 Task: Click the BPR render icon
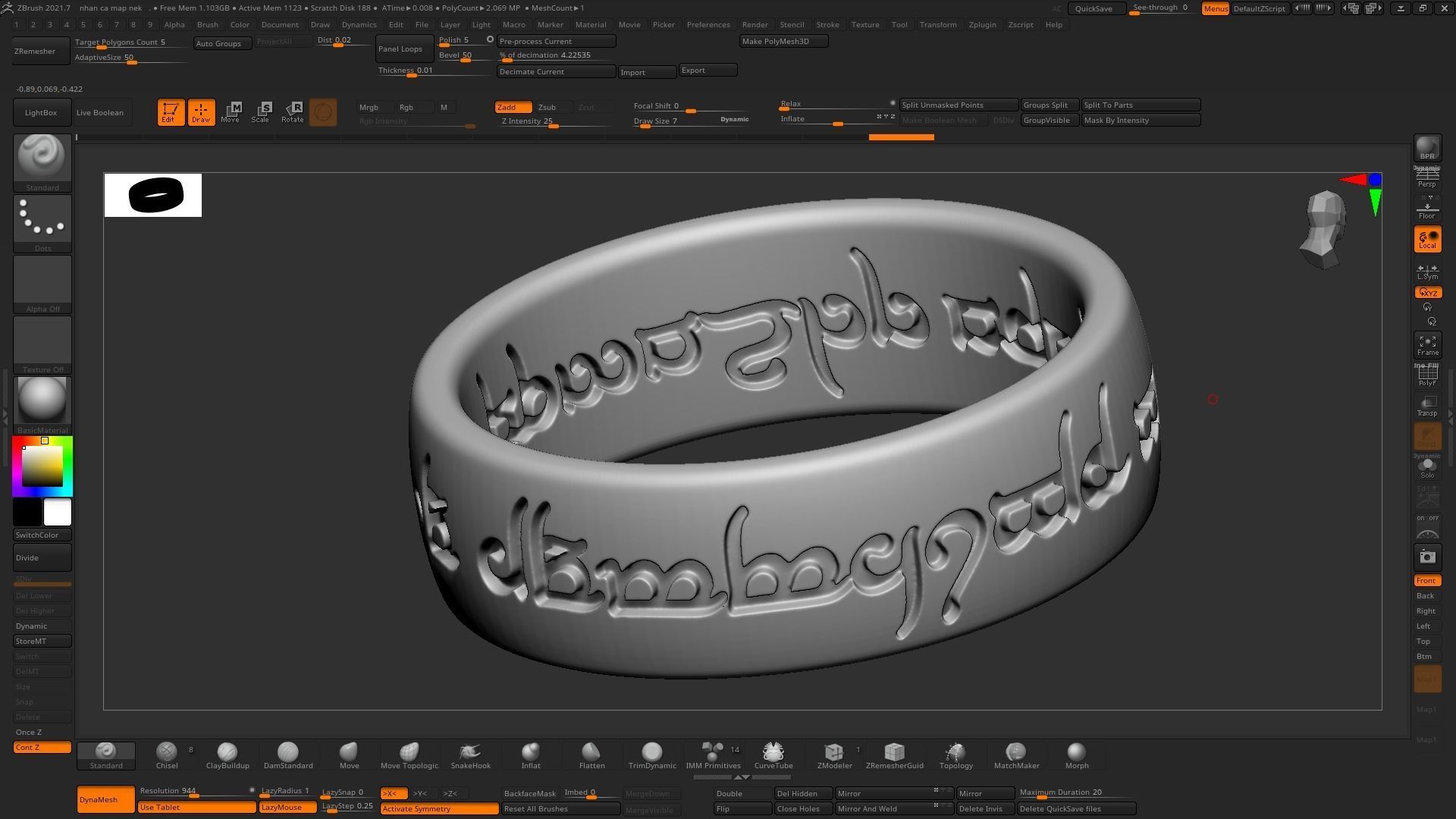pos(1427,148)
